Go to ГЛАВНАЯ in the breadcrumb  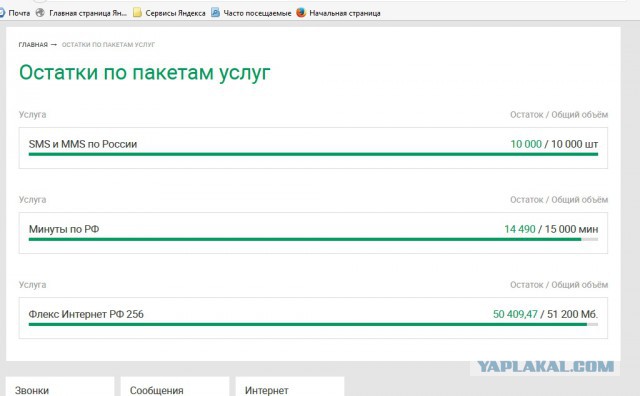tap(33, 44)
